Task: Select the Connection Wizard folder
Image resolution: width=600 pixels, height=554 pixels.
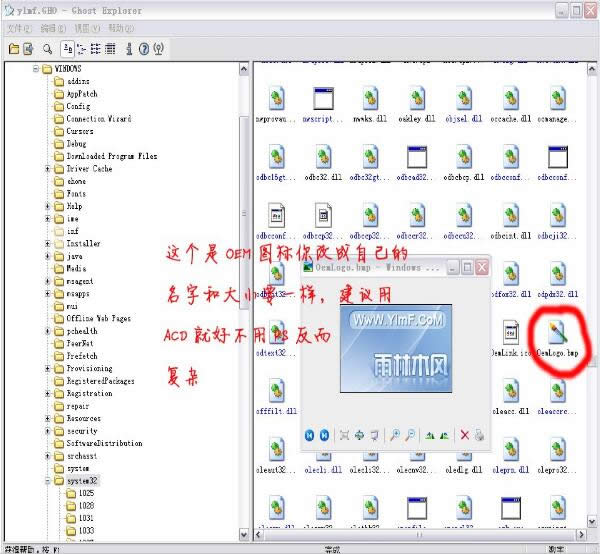Action: [99, 119]
